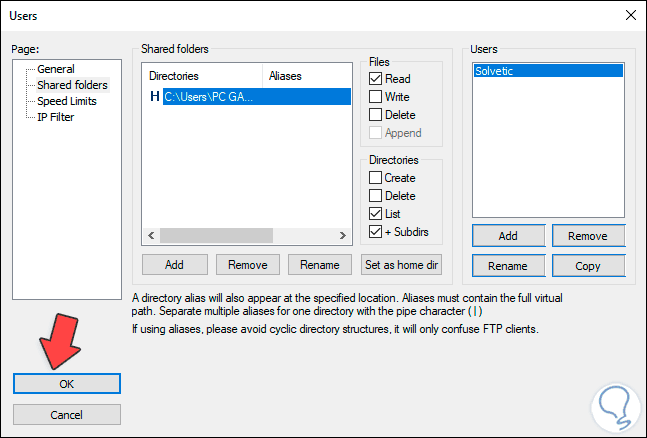This screenshot has width=647, height=438.
Task: Click the horizontal scrollbar thumb
Action: tap(216, 236)
